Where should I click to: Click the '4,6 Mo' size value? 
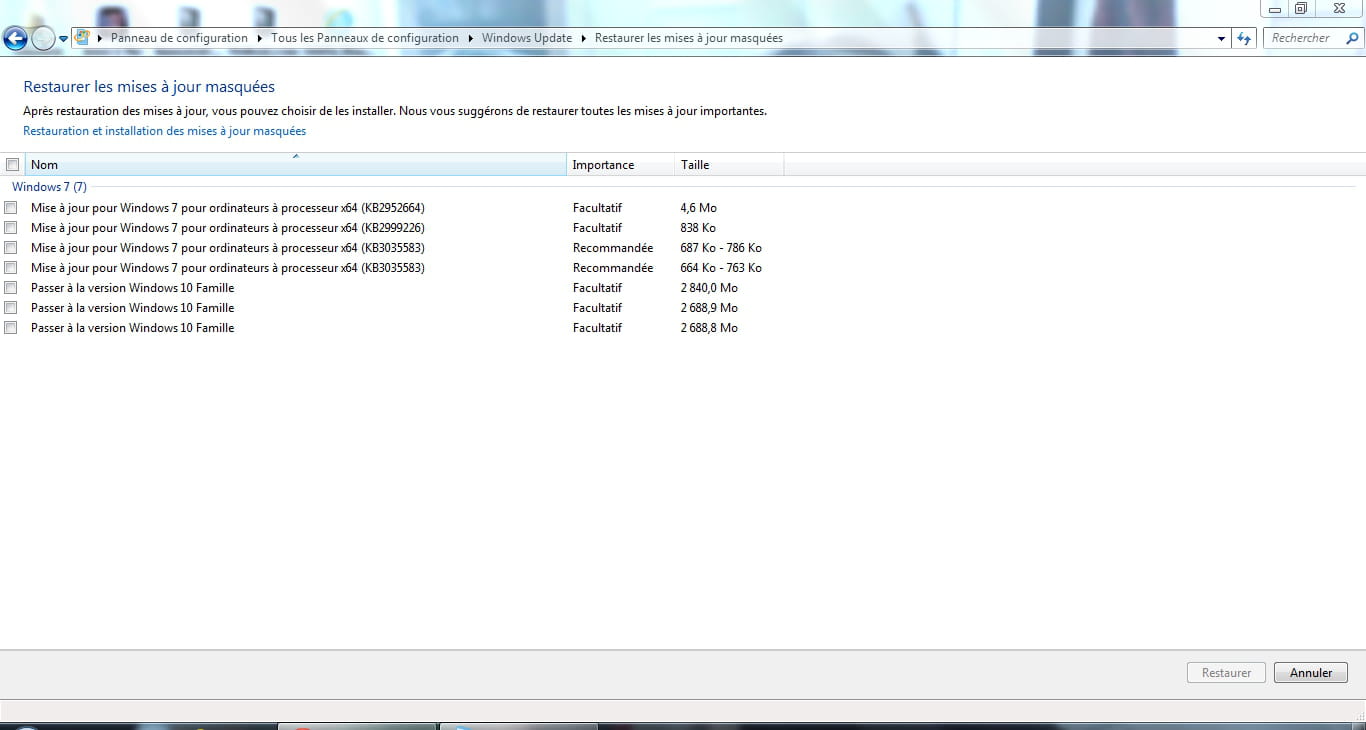point(698,208)
